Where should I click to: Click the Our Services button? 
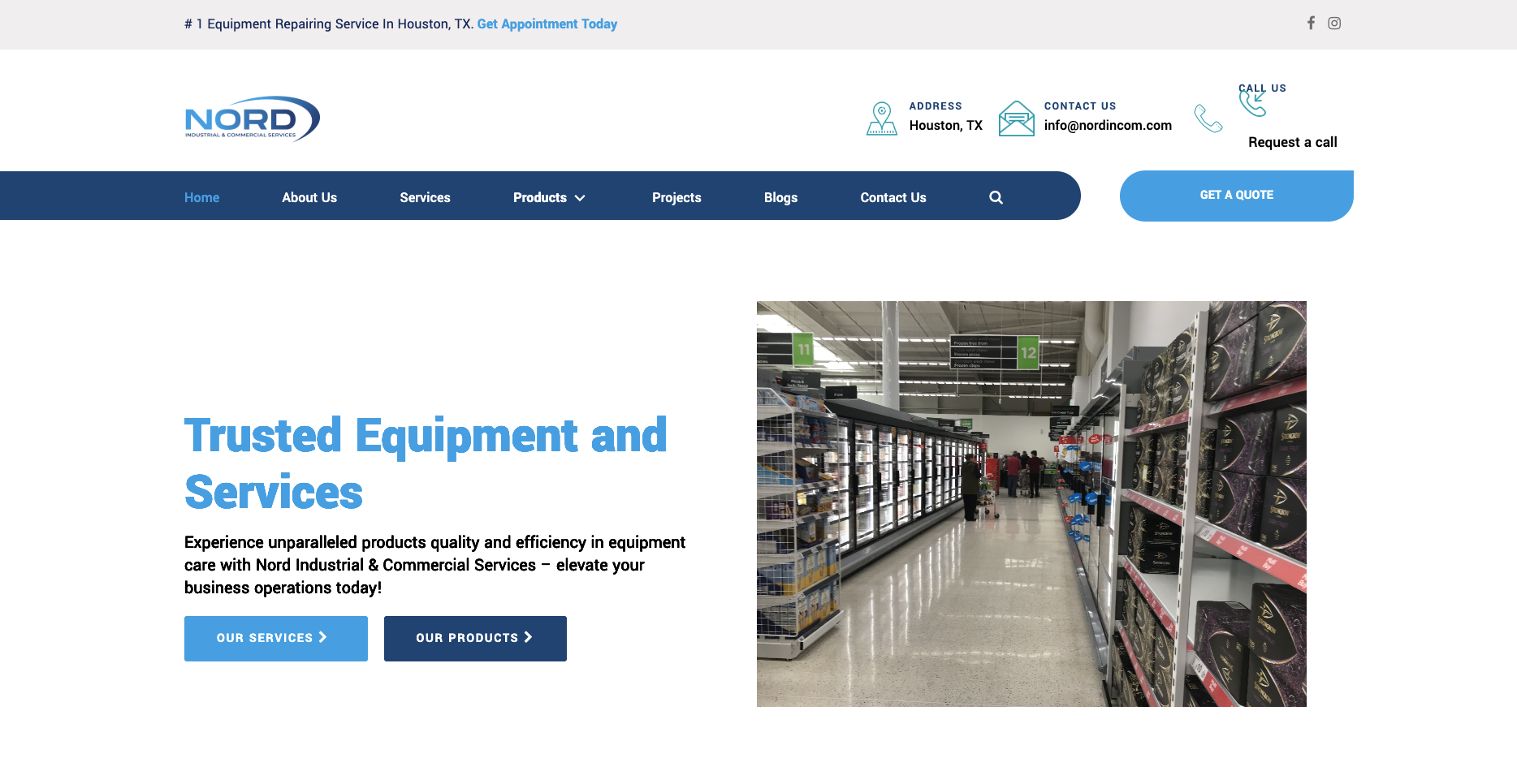(x=275, y=638)
